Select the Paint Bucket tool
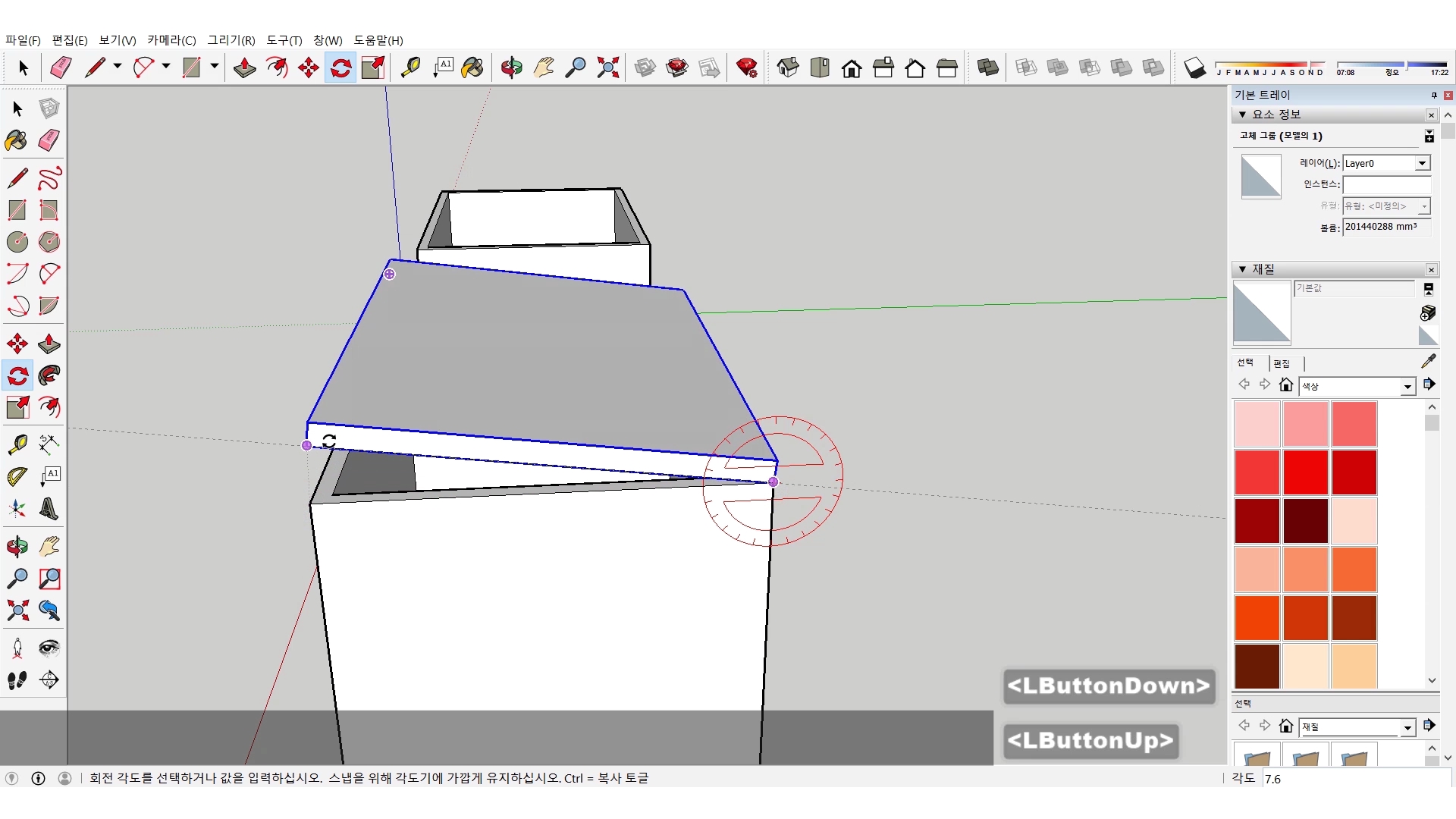Image resolution: width=1456 pixels, height=819 pixels. click(x=17, y=140)
